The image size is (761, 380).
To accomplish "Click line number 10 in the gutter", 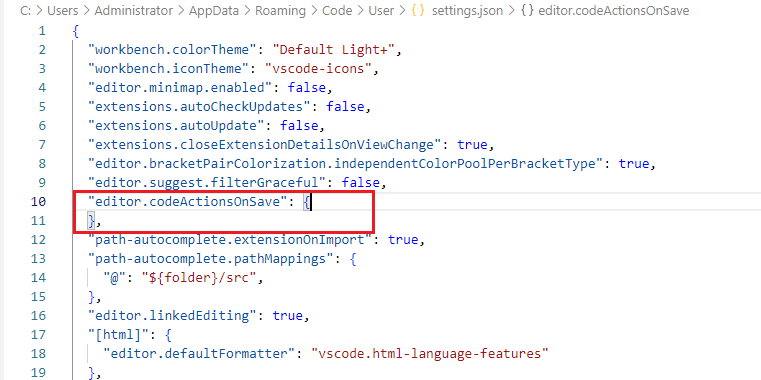I will pos(38,201).
